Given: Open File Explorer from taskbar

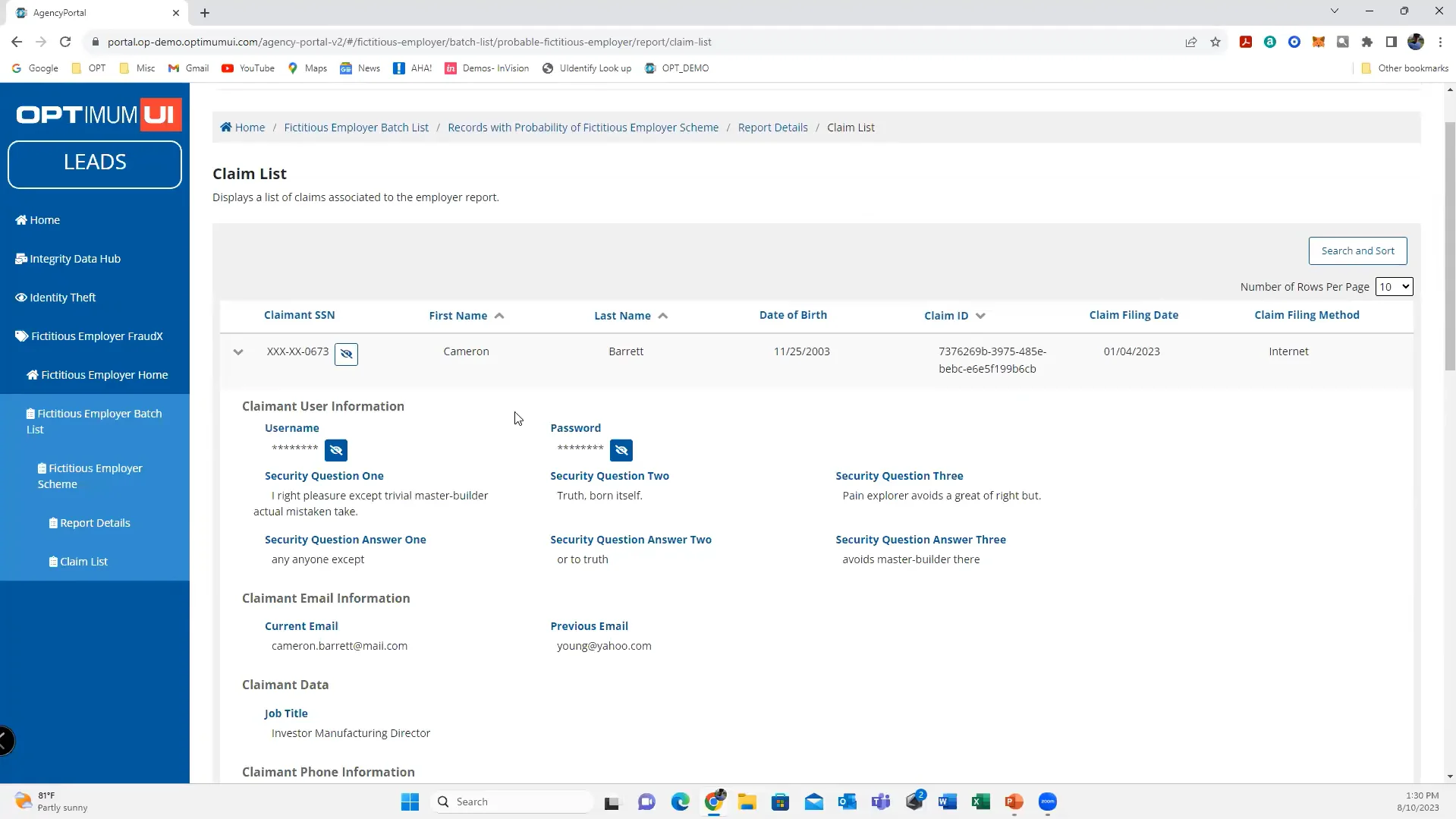Looking at the screenshot, I should (747, 802).
